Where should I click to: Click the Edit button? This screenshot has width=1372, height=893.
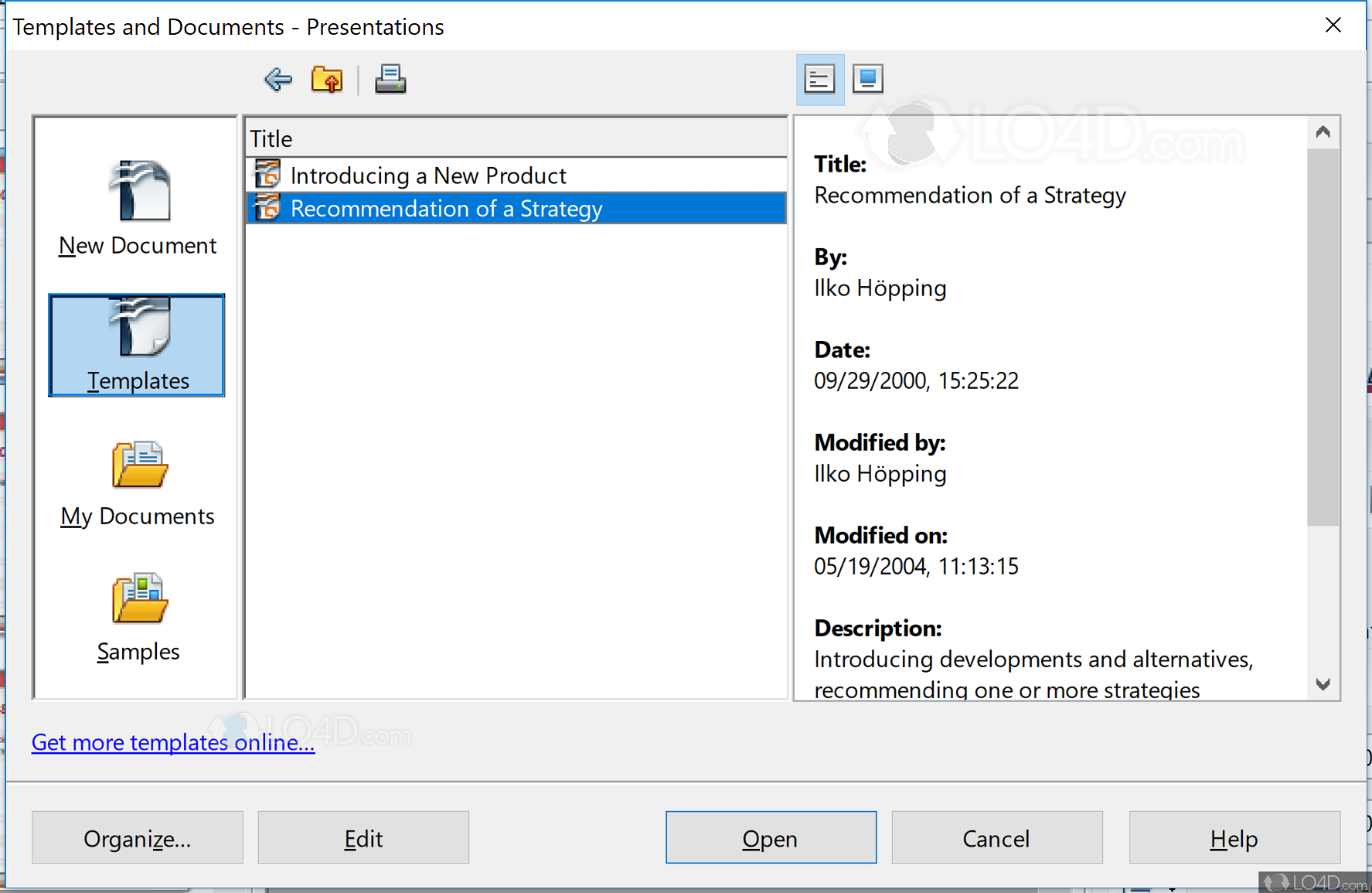(363, 838)
